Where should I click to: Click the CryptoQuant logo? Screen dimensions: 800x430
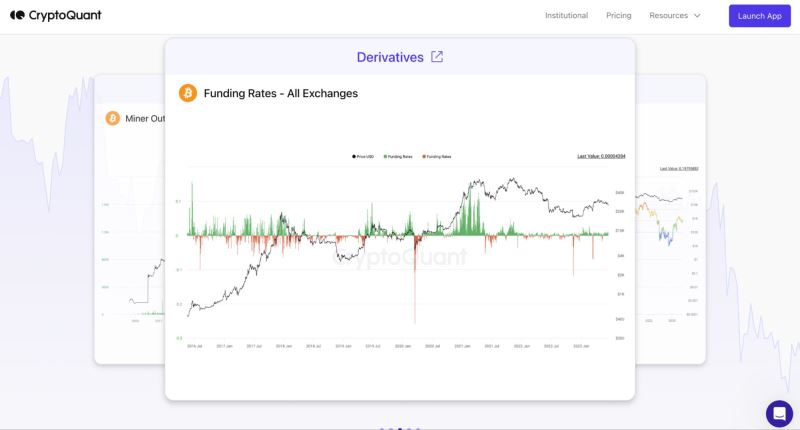[x=56, y=16]
